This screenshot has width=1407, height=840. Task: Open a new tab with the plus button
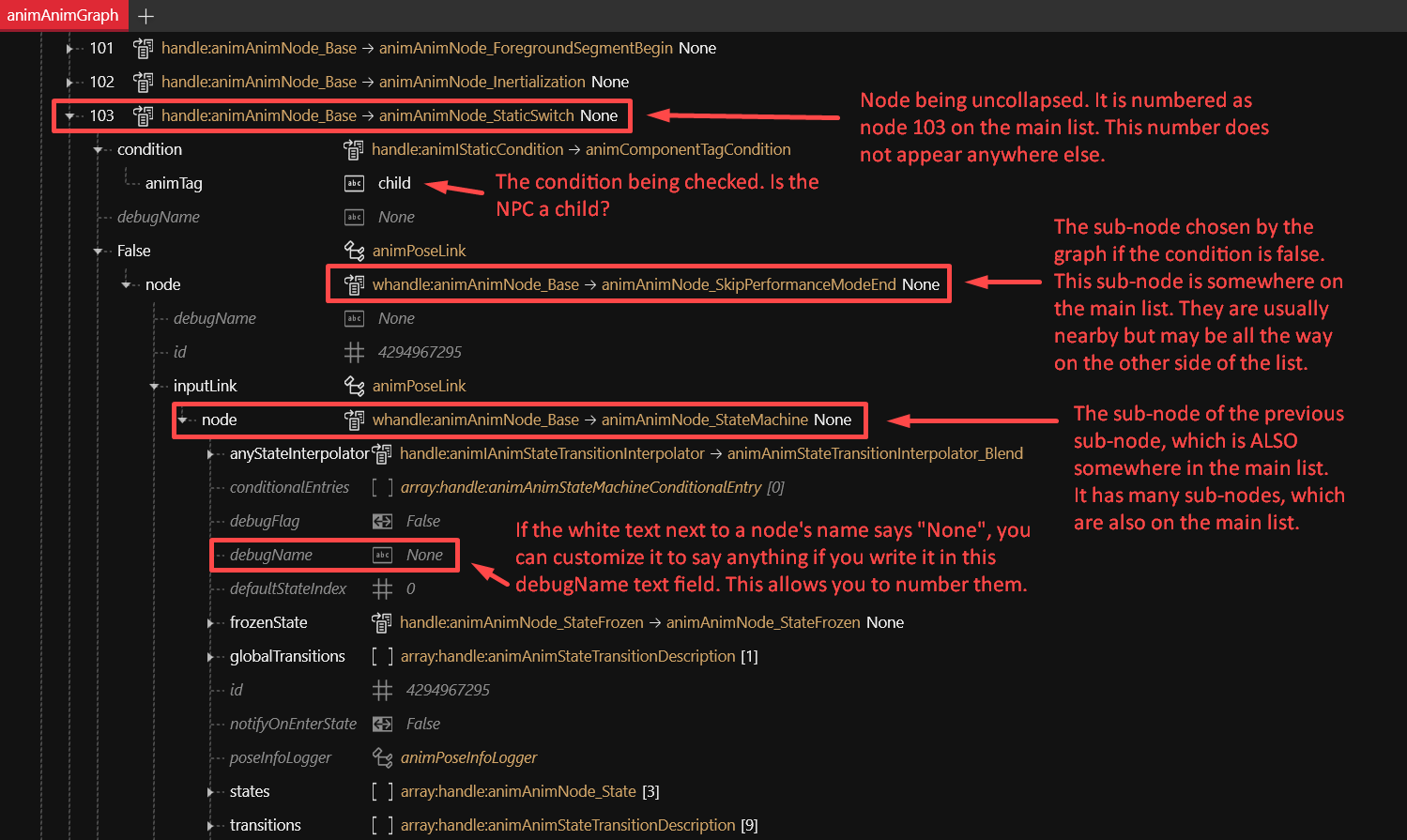click(146, 16)
